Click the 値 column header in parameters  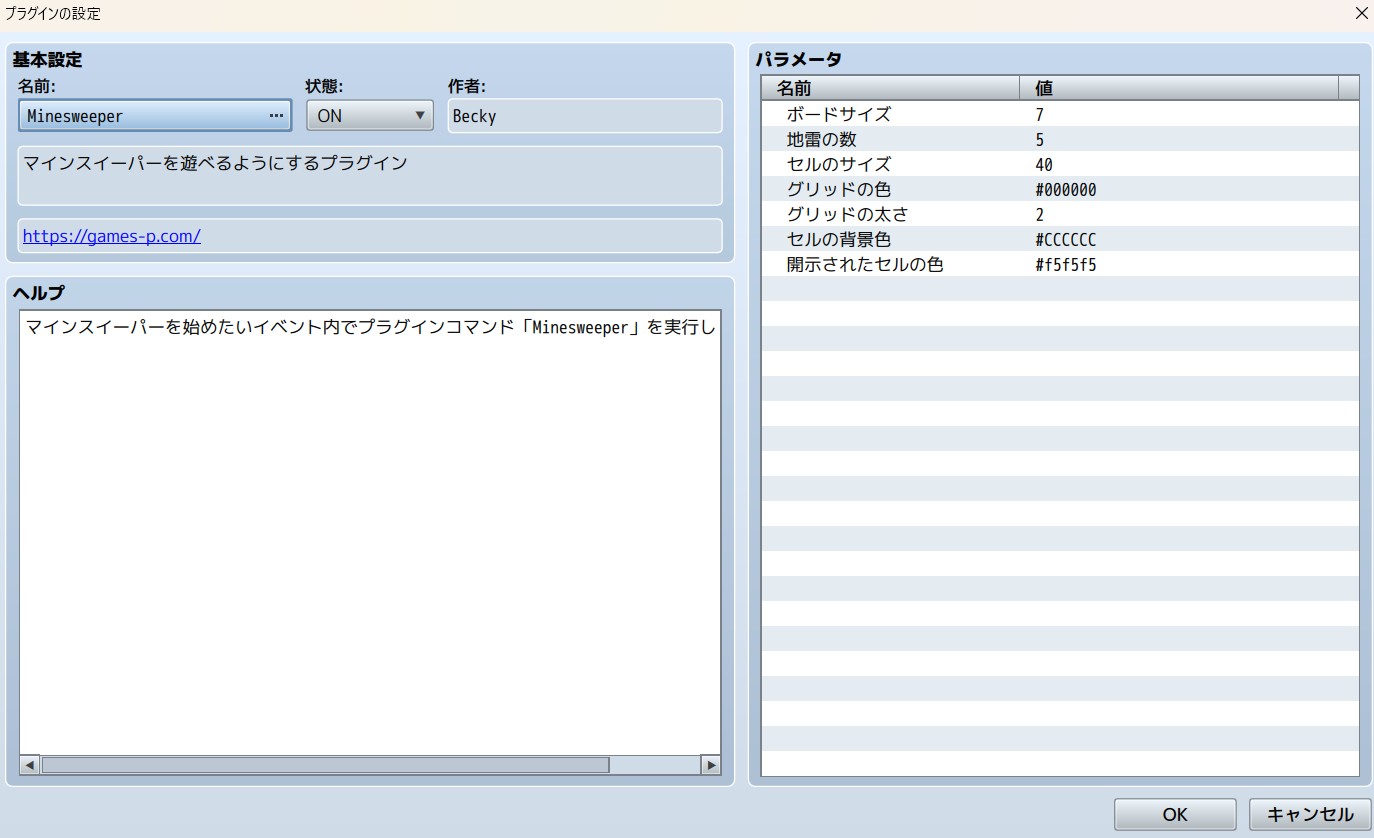tap(1178, 88)
